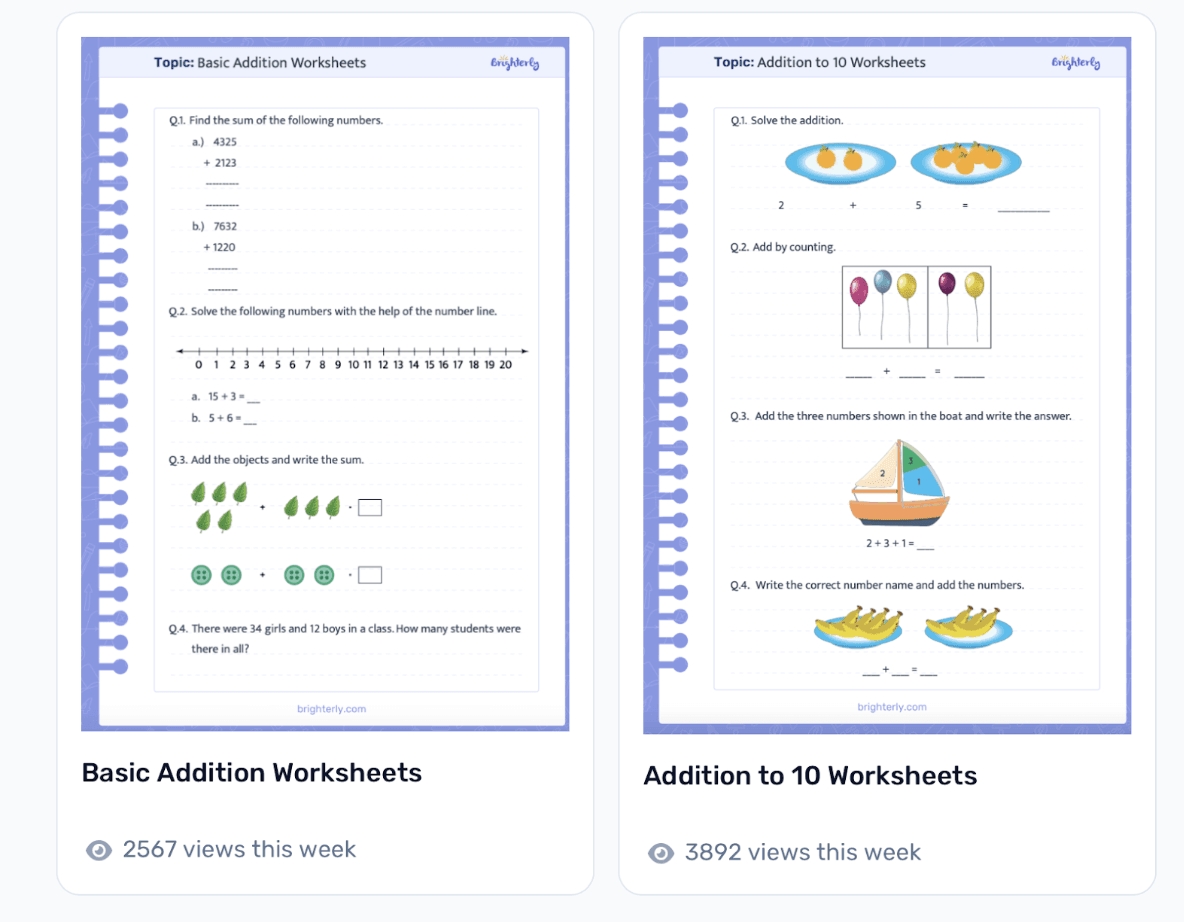Click the Brighterly logo on Basic Addition worksheet
1184x922 pixels.
515,63
